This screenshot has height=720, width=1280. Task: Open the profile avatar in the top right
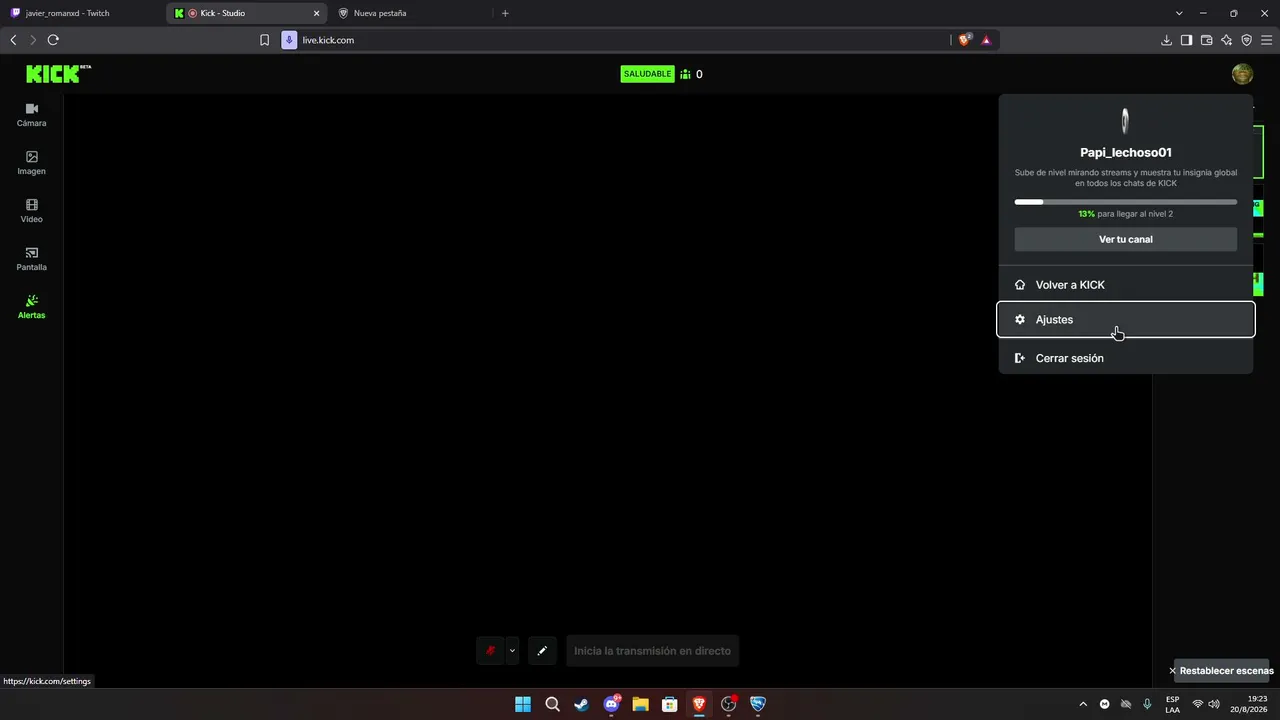tap(1242, 74)
